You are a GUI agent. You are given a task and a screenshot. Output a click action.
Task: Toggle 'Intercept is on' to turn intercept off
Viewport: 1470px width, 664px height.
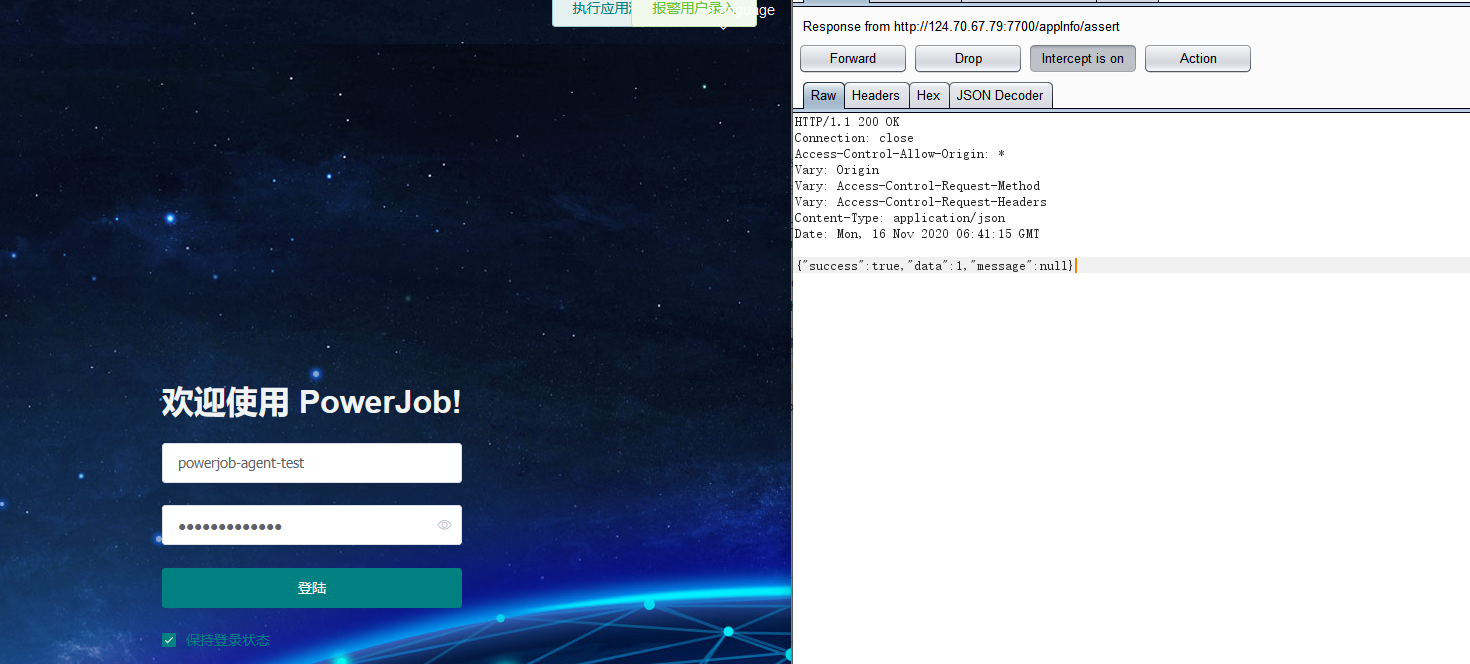click(1082, 58)
